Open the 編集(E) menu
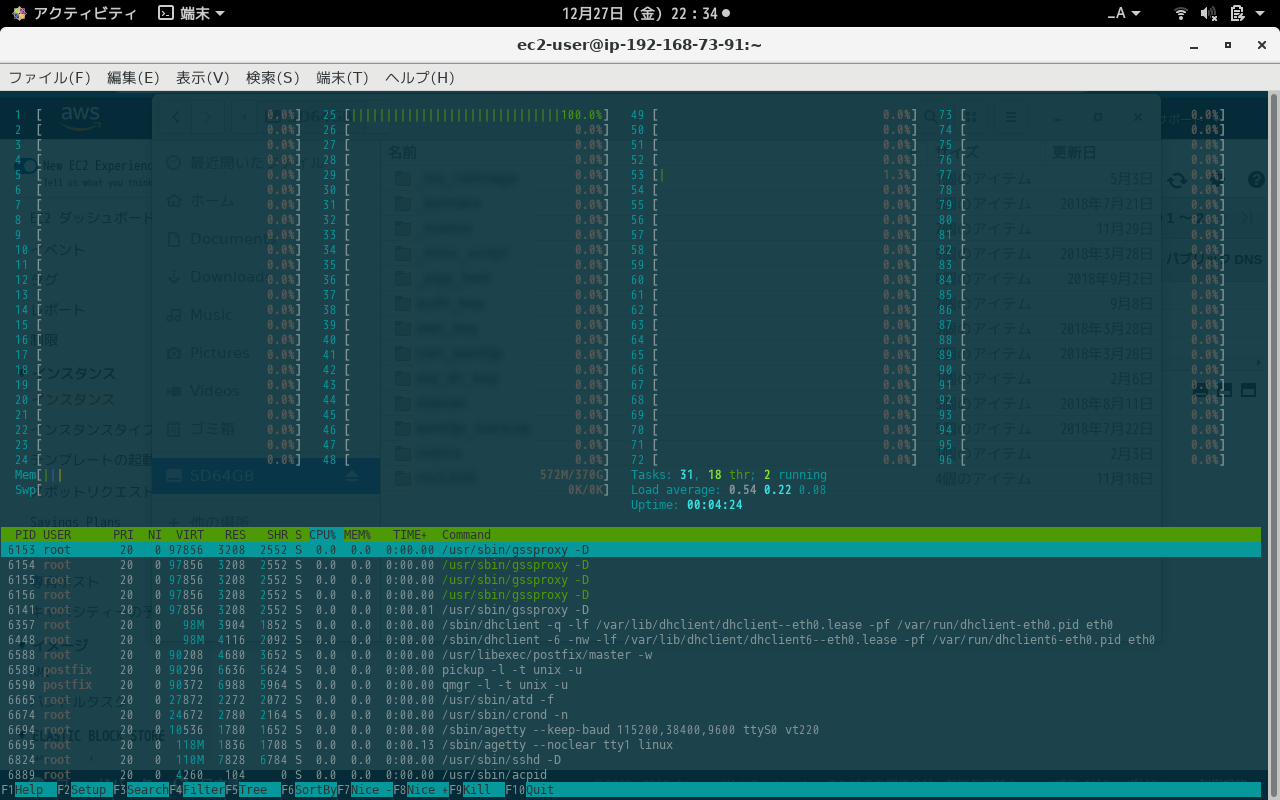 [133, 78]
